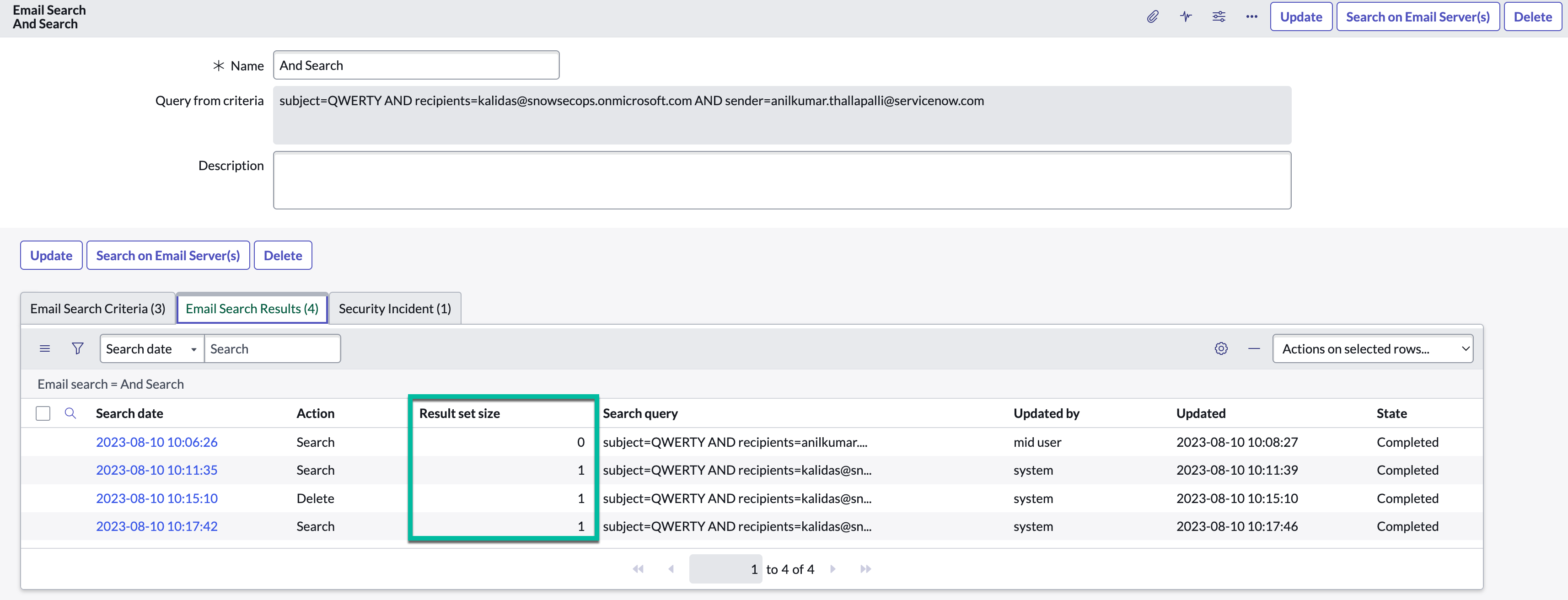Go to the last page arrow

pos(865,569)
